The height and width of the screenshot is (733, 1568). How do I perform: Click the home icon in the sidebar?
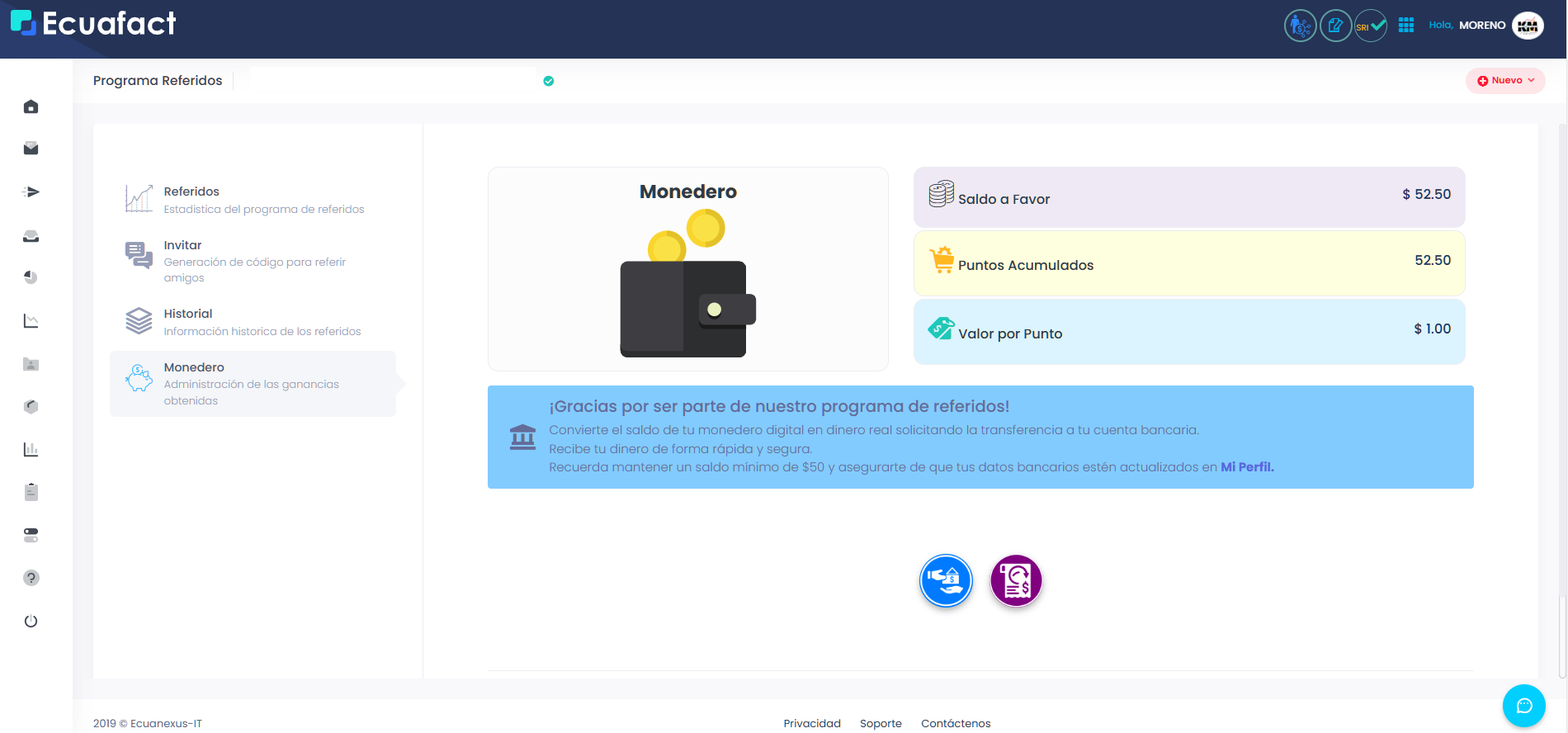coord(31,106)
